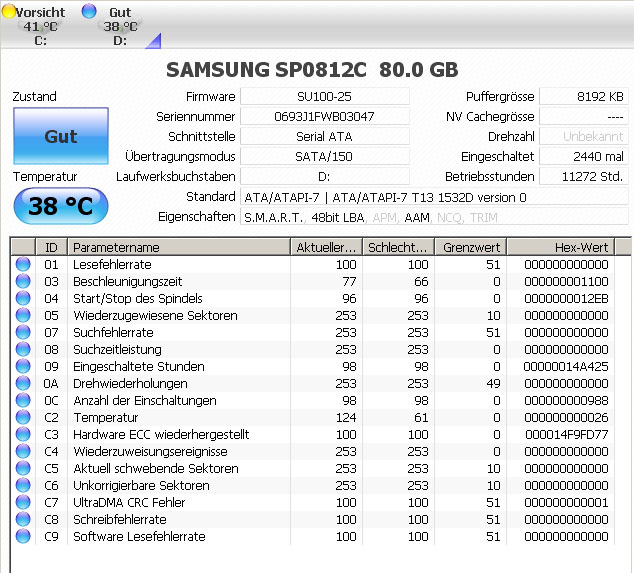The image size is (634, 573).
Task: Click status orb for Anzahl der Einschaltungen
Action: click(23, 400)
